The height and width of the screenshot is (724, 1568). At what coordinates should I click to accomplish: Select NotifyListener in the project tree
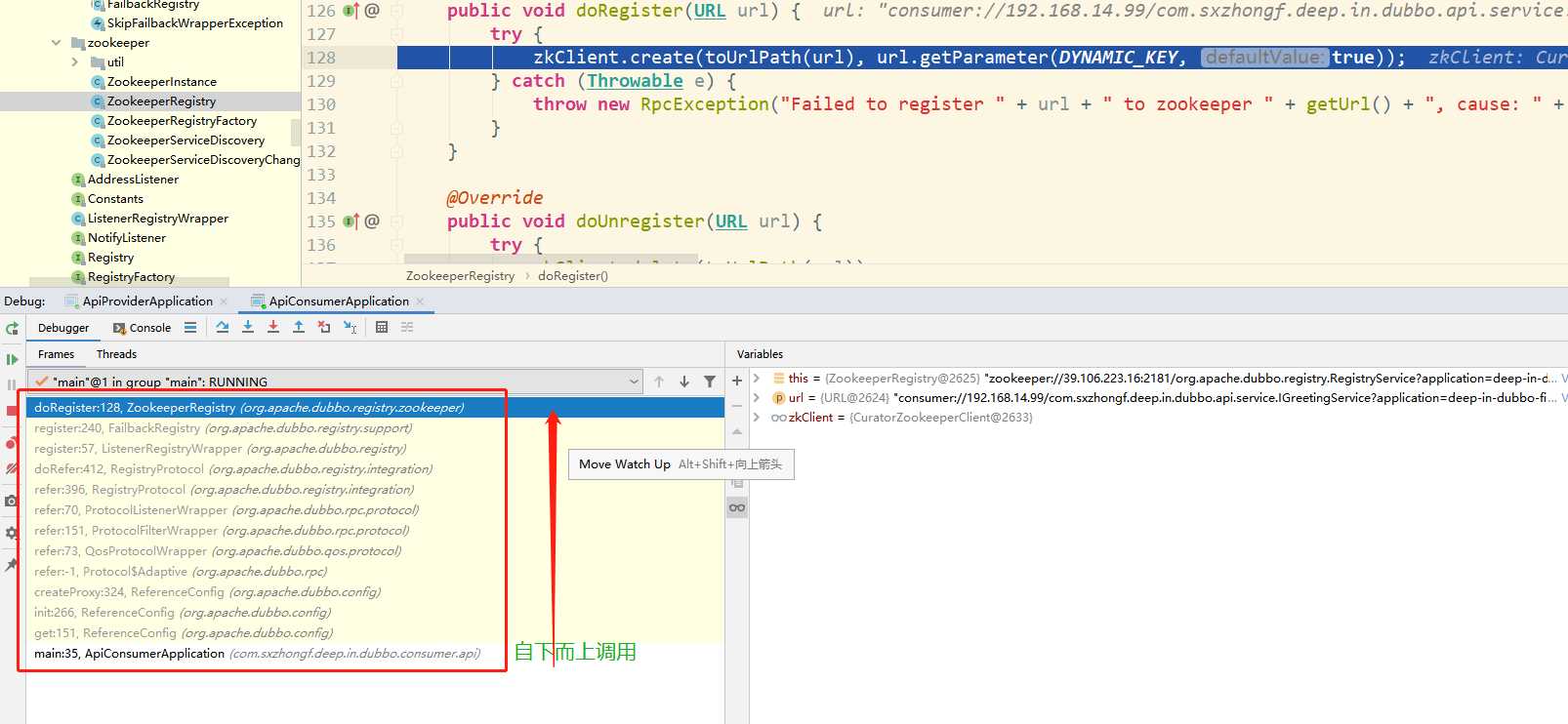click(x=127, y=238)
